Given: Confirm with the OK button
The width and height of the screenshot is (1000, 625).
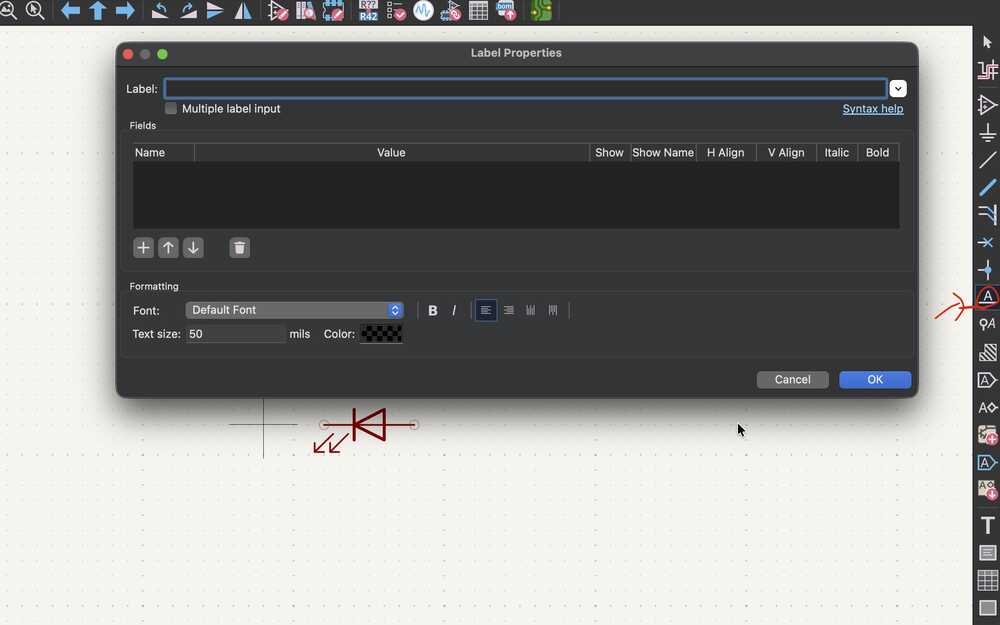Looking at the screenshot, I should pos(874,379).
